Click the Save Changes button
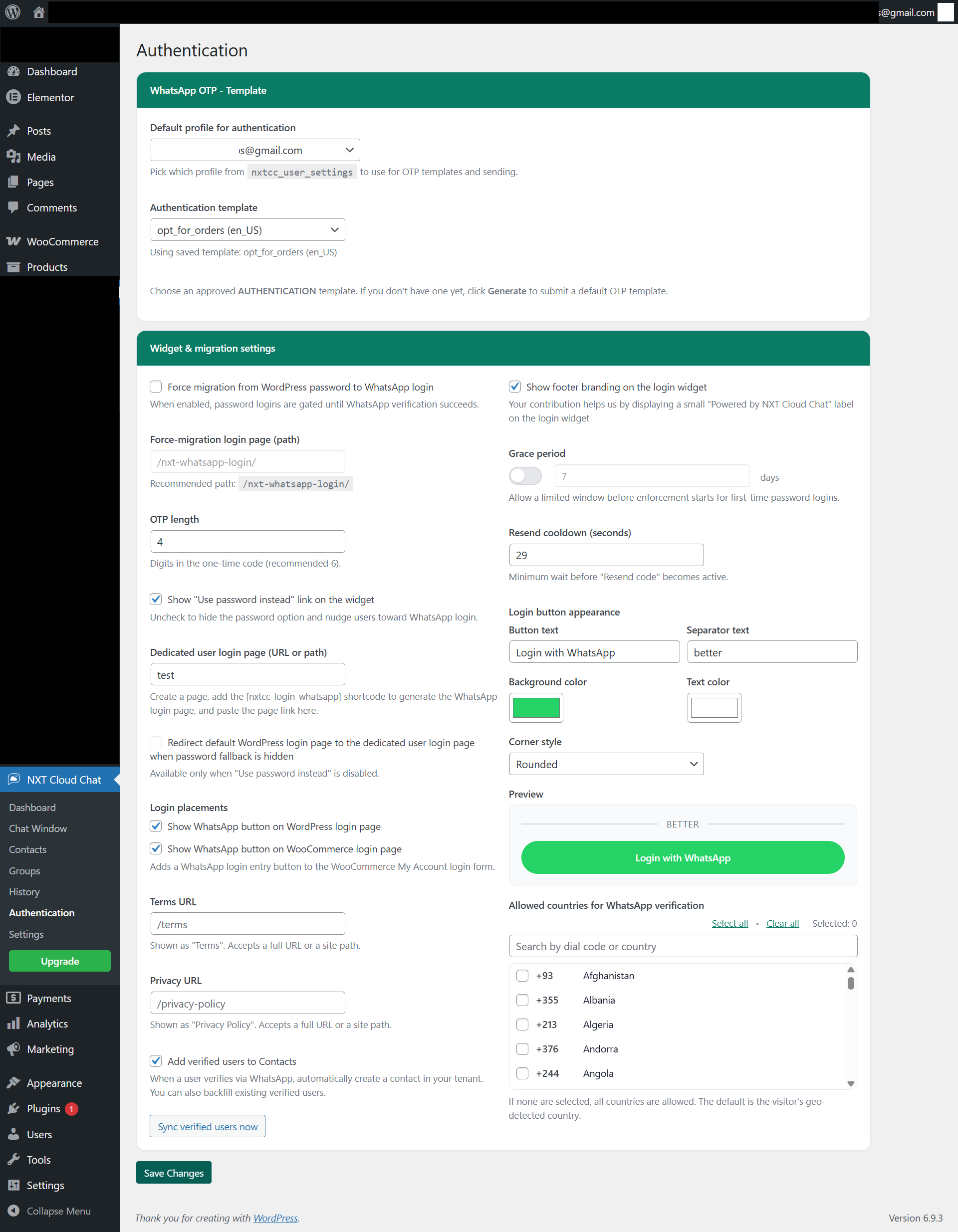Image resolution: width=958 pixels, height=1232 pixels. pyautogui.click(x=173, y=1172)
